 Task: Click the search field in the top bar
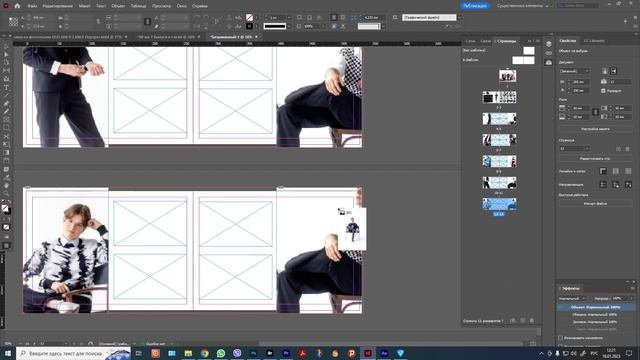coord(578,6)
